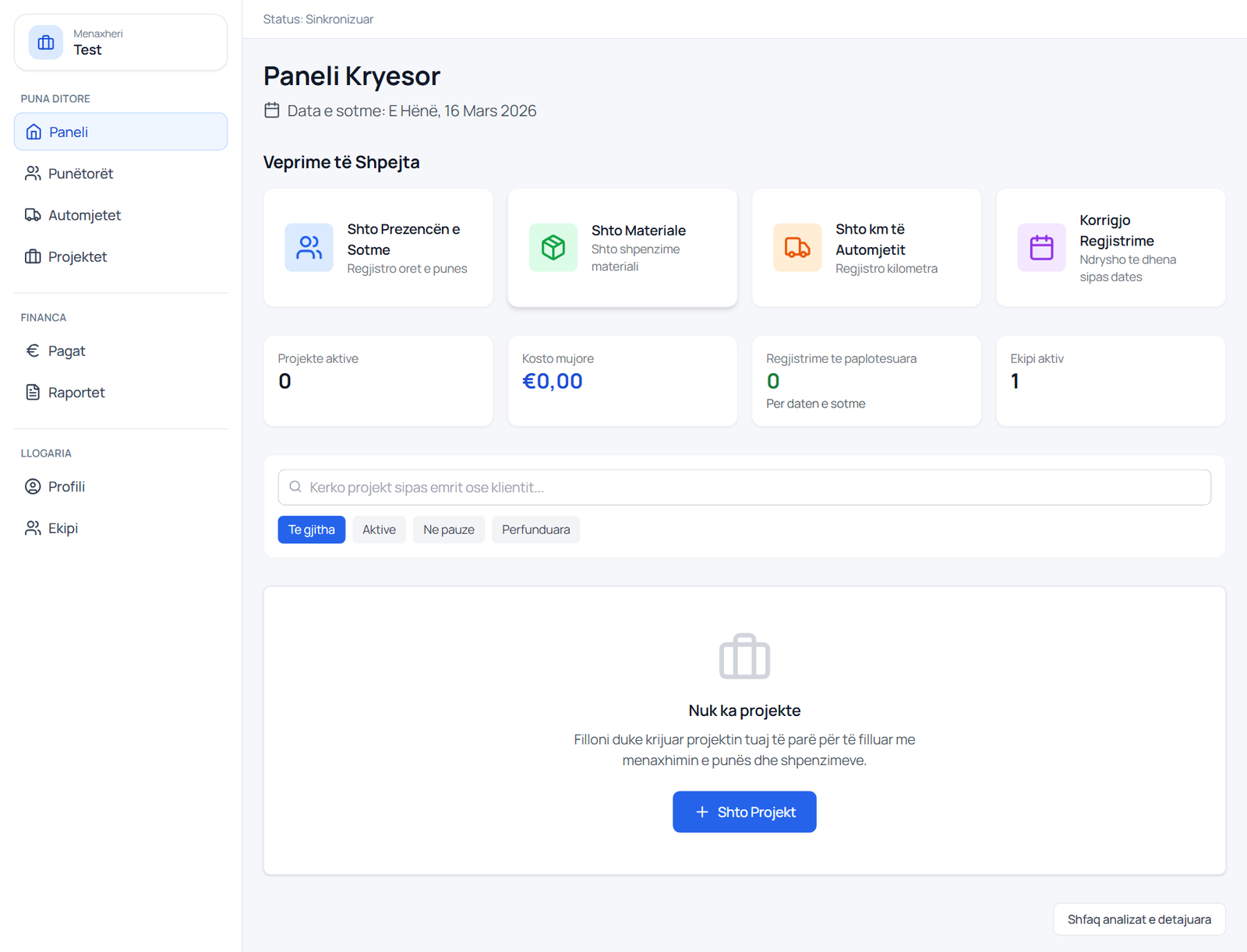The height and width of the screenshot is (952, 1247).
Task: Filter projects by Ne pauze
Action: (449, 530)
